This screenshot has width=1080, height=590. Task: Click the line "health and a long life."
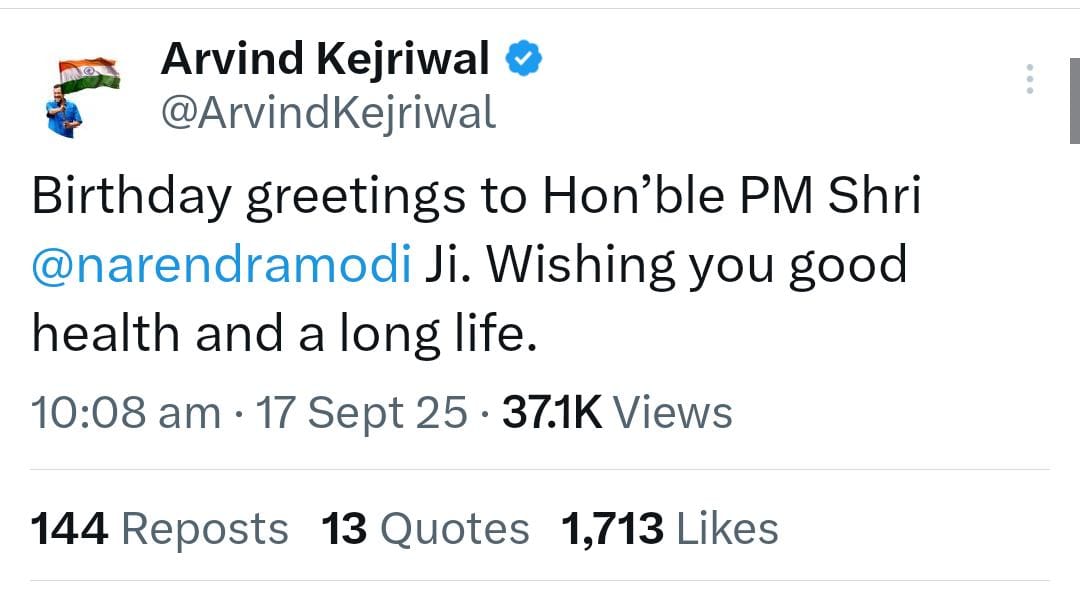[x=285, y=332]
